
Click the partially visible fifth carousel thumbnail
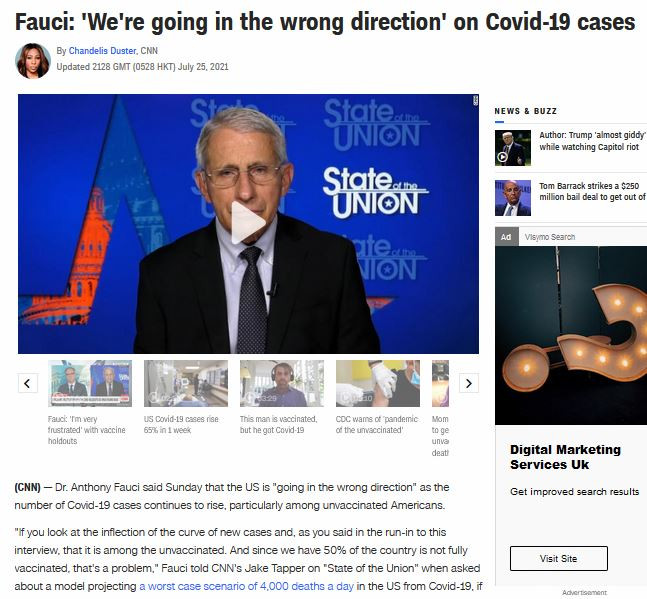[440, 383]
